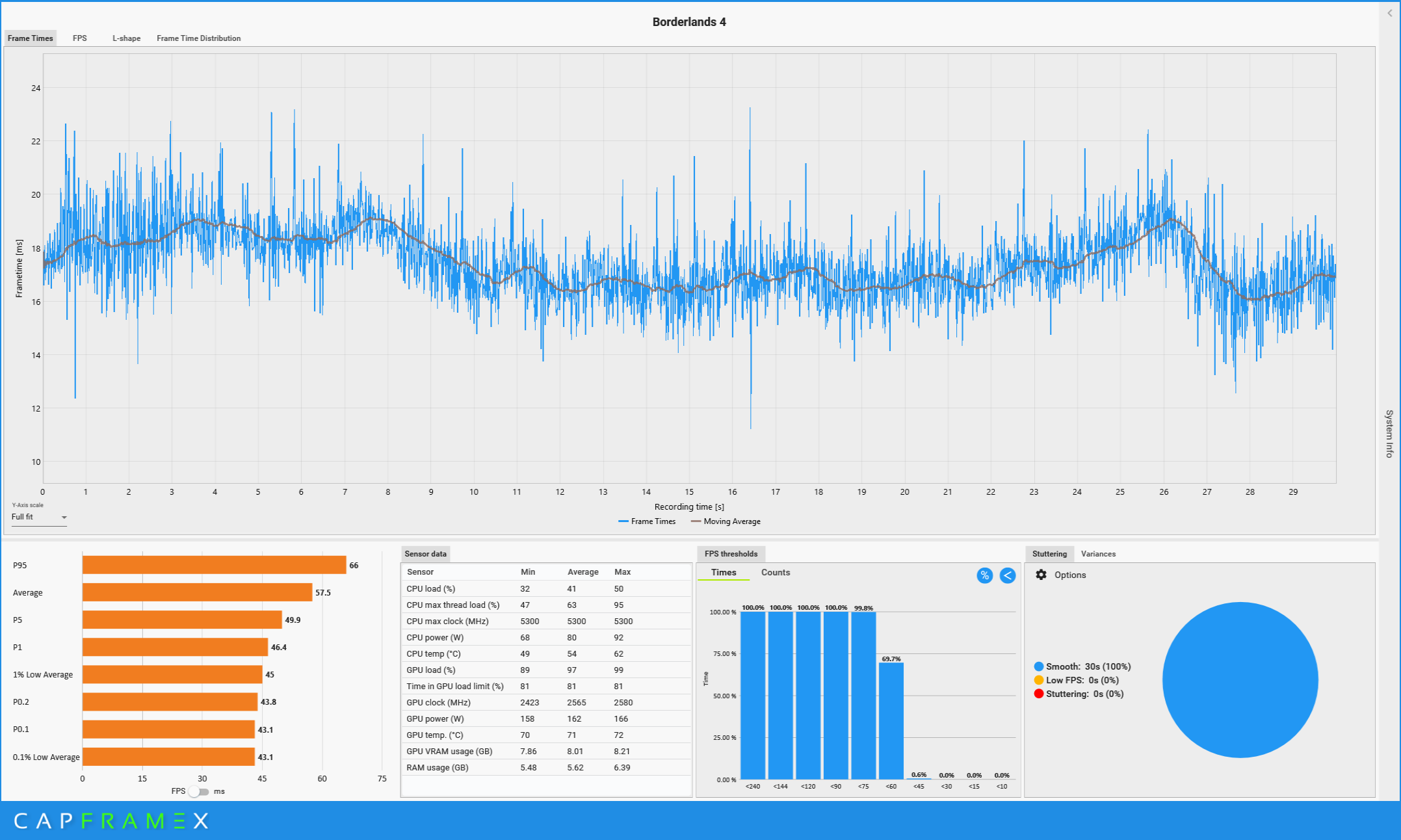Screen dimensions: 1401x840
Task: Click the Low FPS yellow legend dot
Action: 1039,680
